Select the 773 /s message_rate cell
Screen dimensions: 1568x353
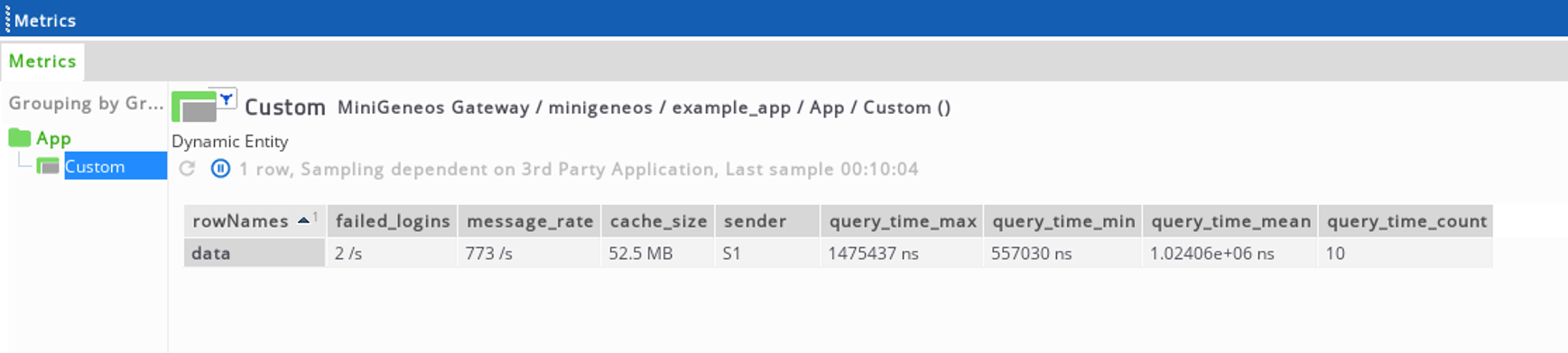tap(530, 253)
